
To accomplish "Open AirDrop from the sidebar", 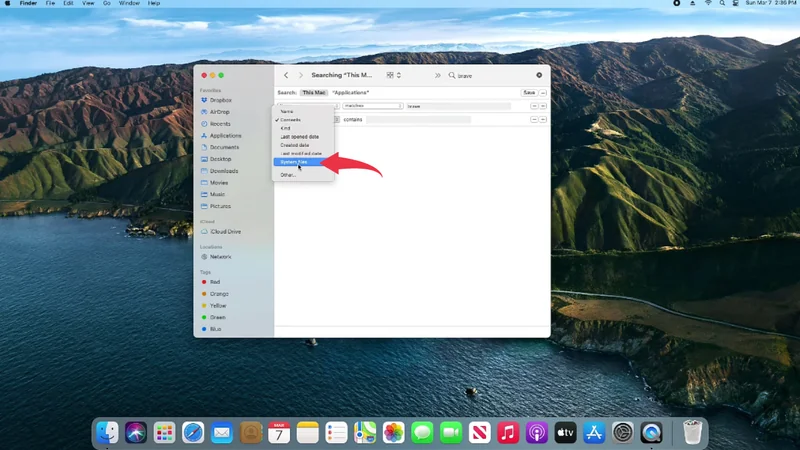I will click(x=219, y=112).
